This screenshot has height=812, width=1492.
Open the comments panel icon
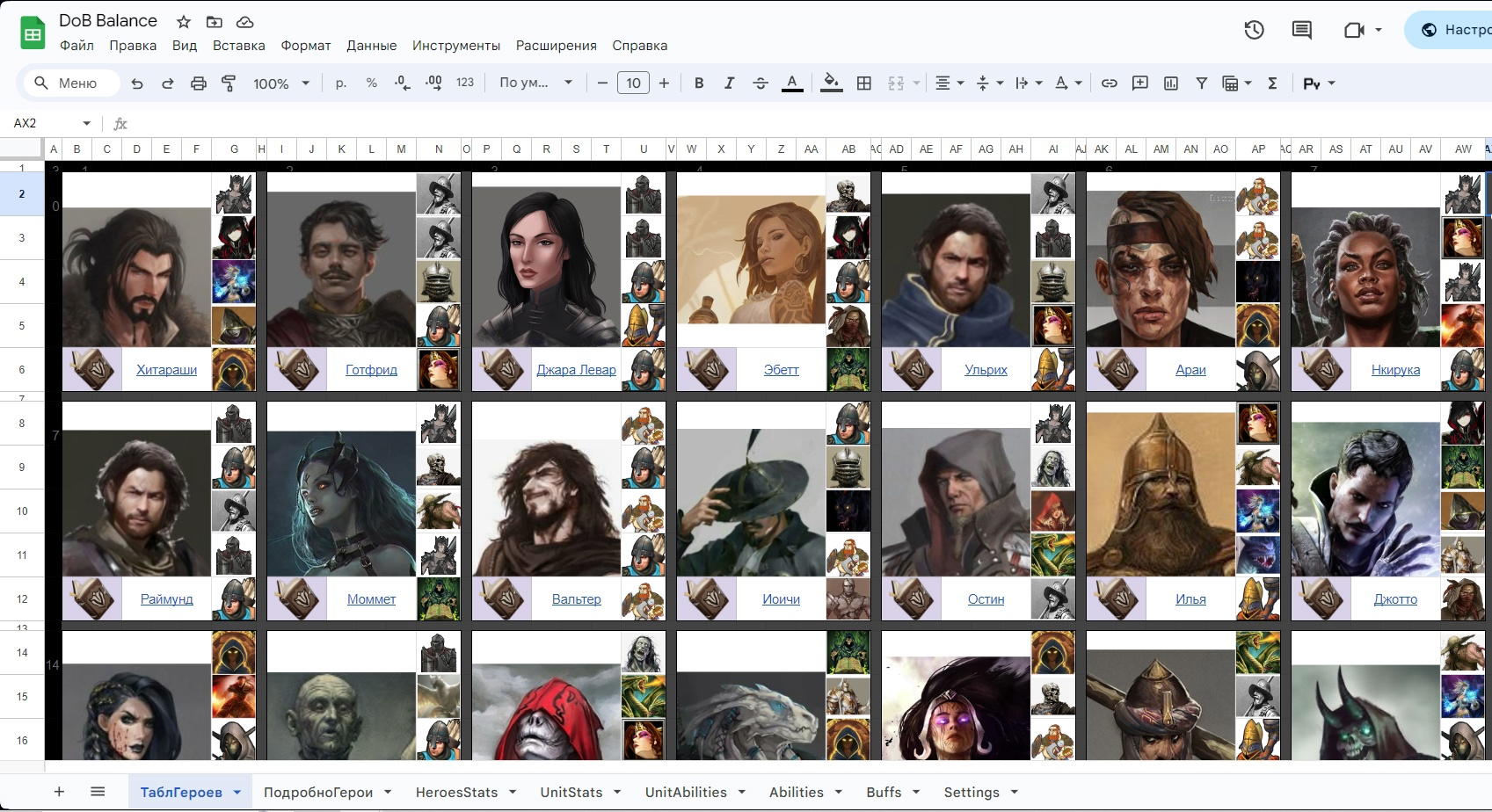point(1301,30)
